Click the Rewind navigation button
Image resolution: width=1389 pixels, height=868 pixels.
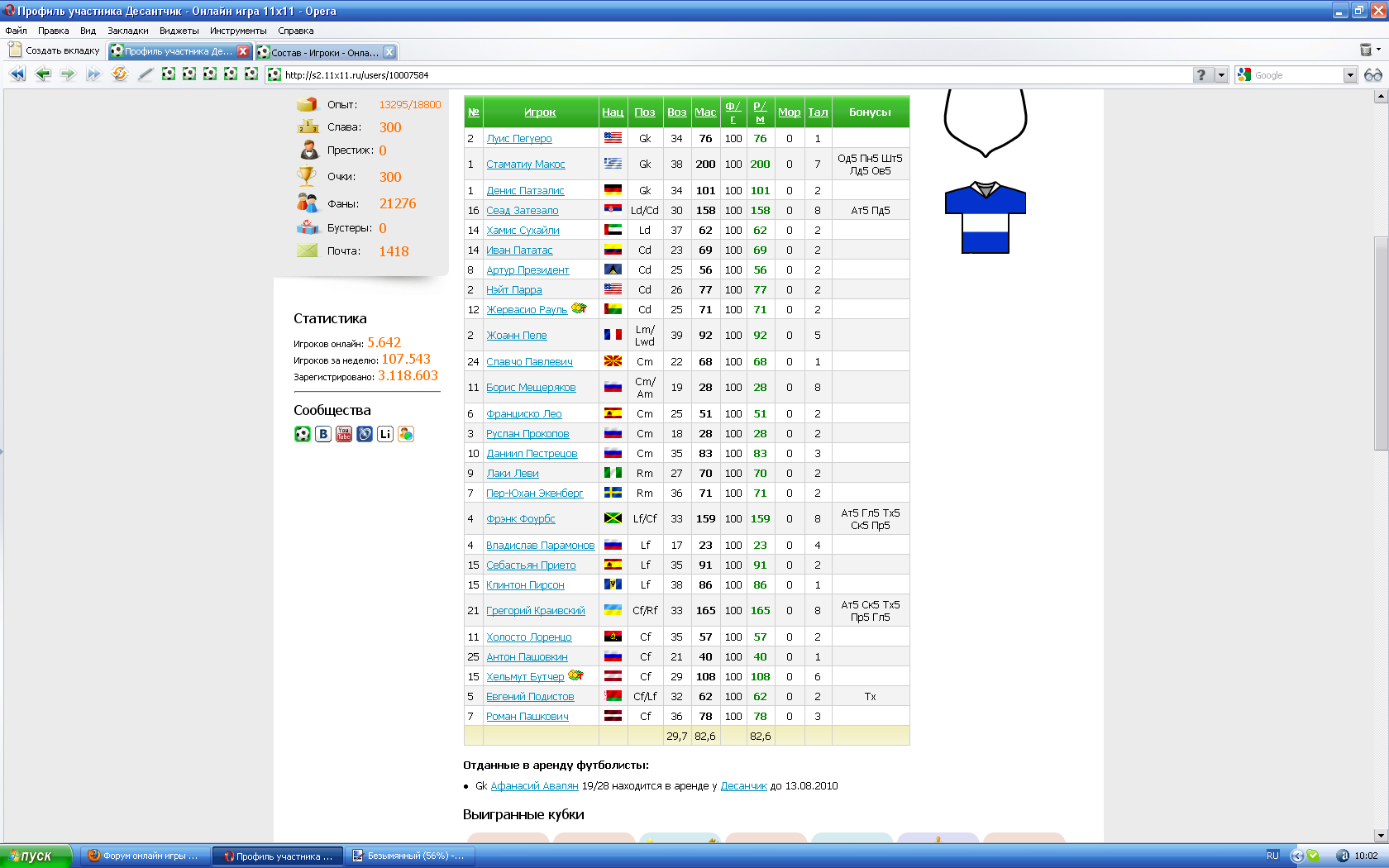pos(17,74)
